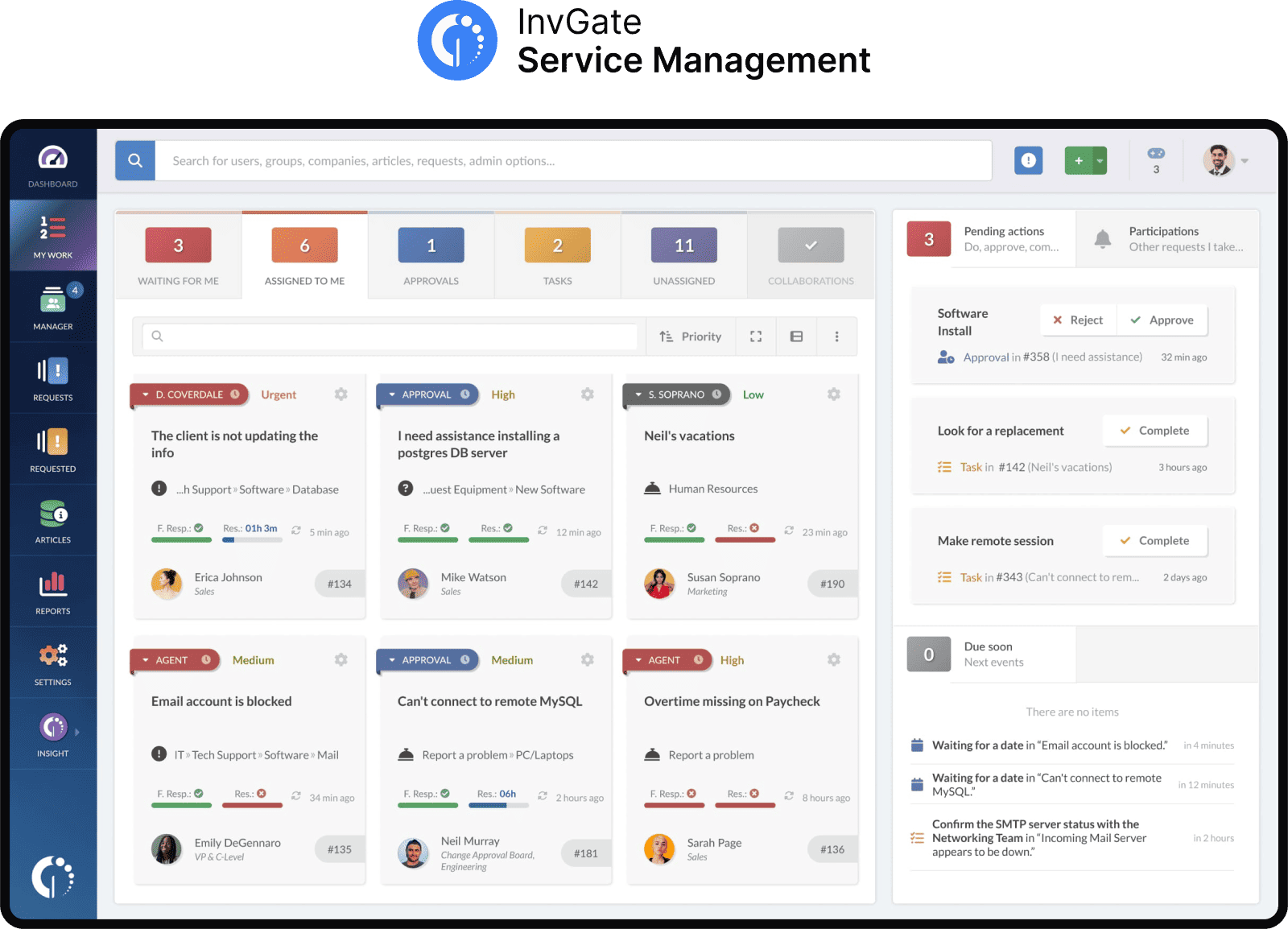
Task: Approve the Software Install request
Action: [1162, 320]
